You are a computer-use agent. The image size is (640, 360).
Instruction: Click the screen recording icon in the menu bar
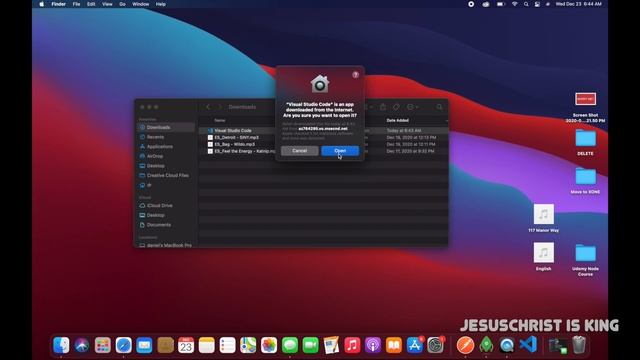point(471,4)
